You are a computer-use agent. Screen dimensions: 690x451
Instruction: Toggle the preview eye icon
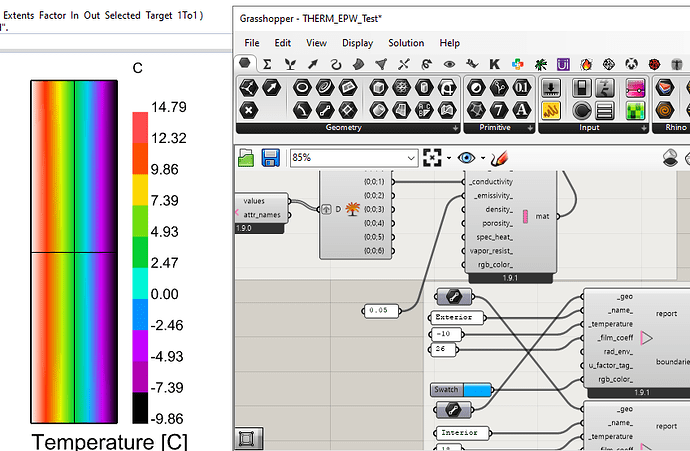[467, 158]
